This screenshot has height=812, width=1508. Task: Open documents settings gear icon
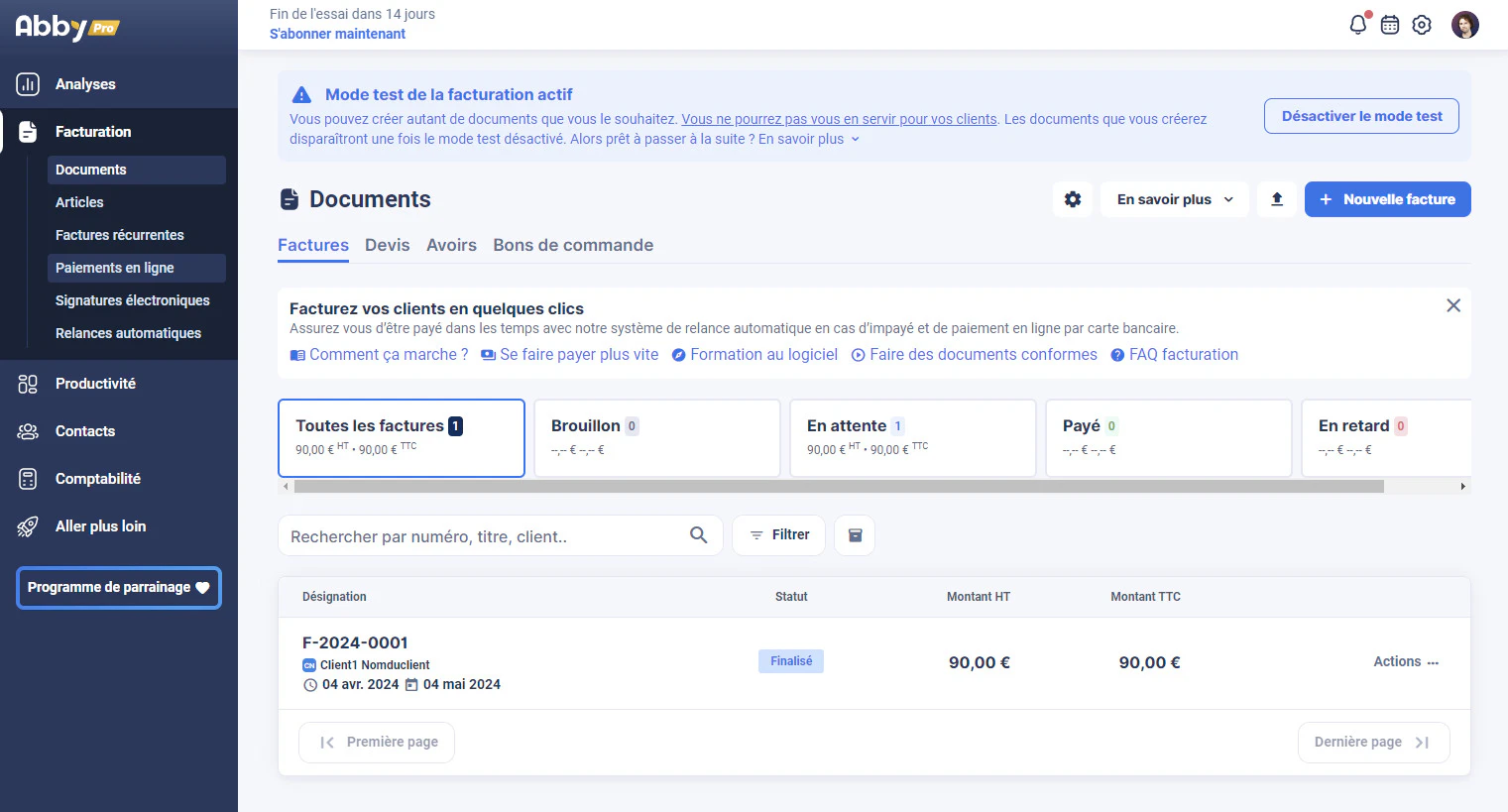(1073, 199)
